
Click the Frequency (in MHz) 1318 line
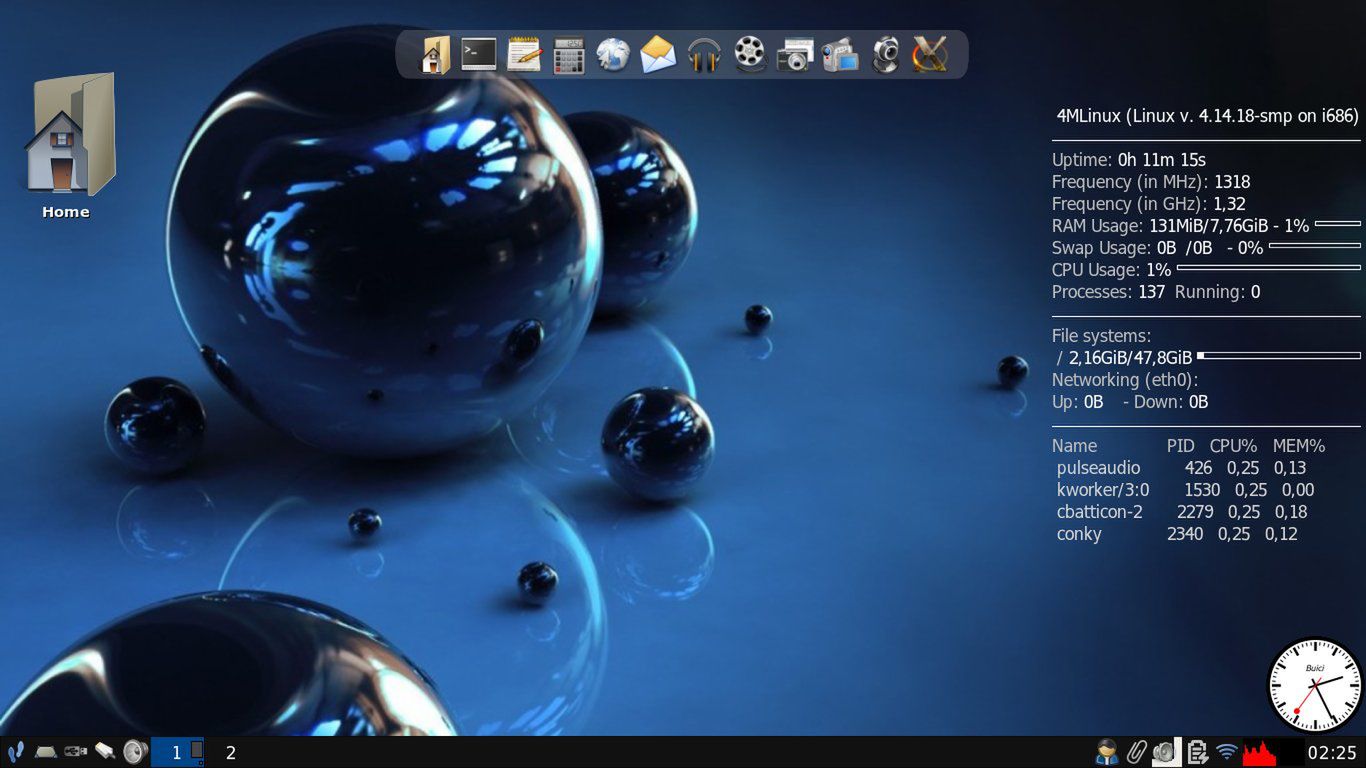tap(1151, 182)
